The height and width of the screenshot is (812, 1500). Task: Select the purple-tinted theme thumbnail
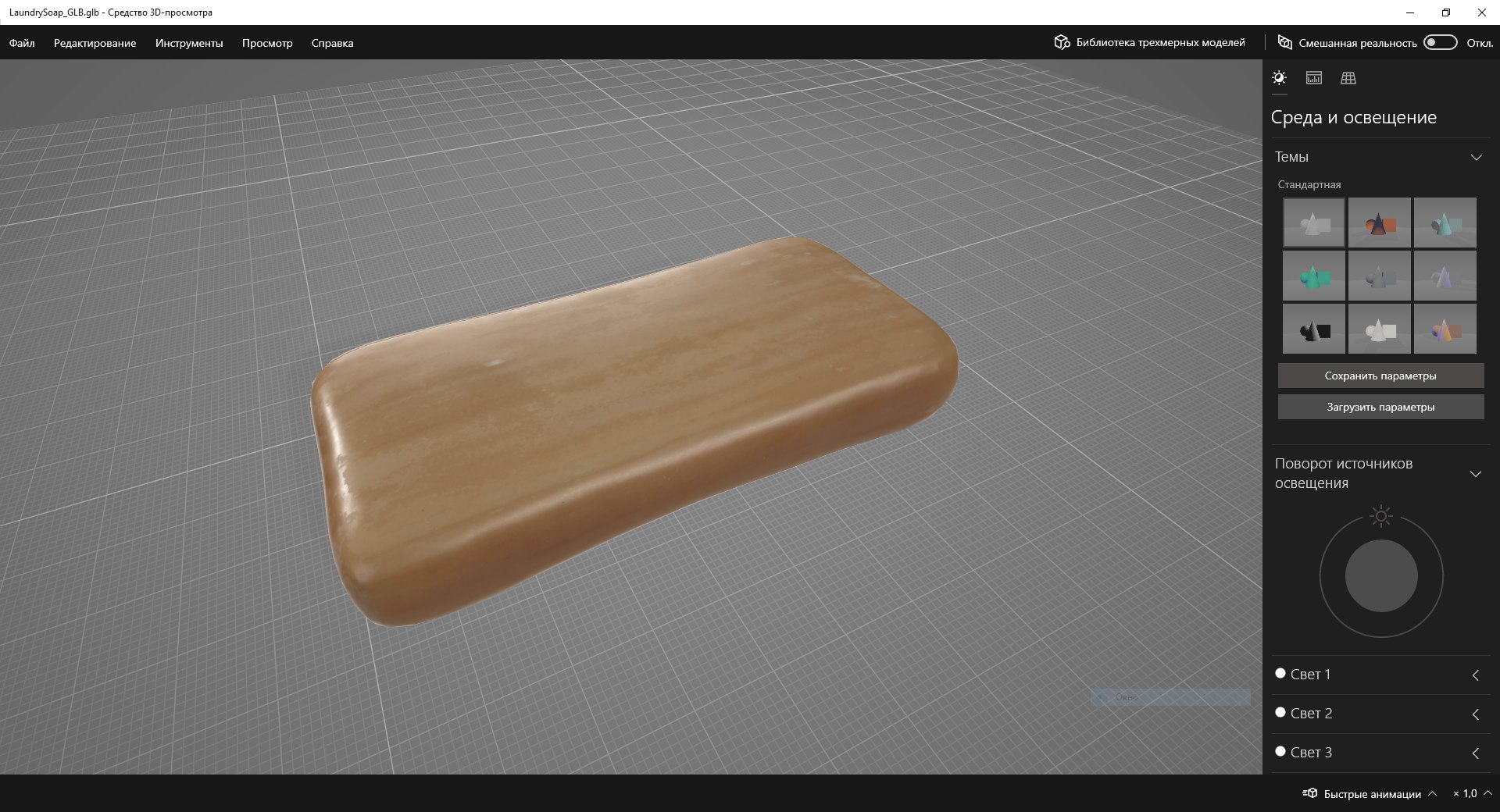(x=1445, y=276)
